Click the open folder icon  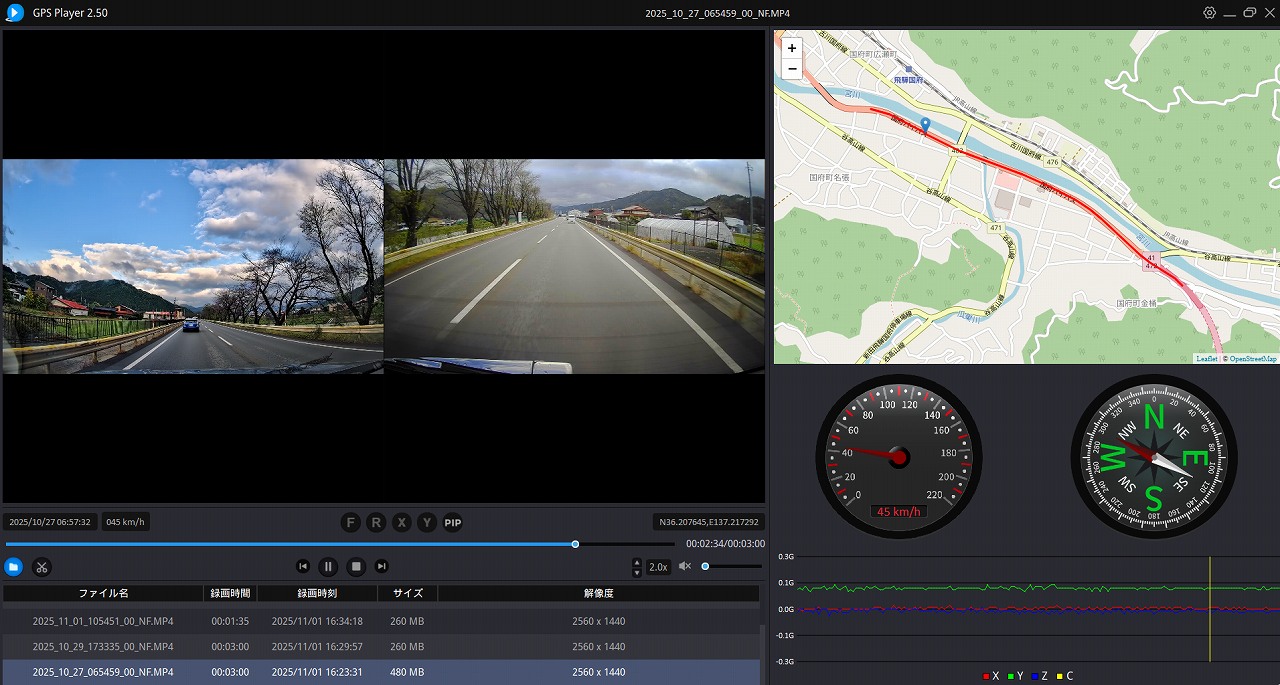click(13, 567)
